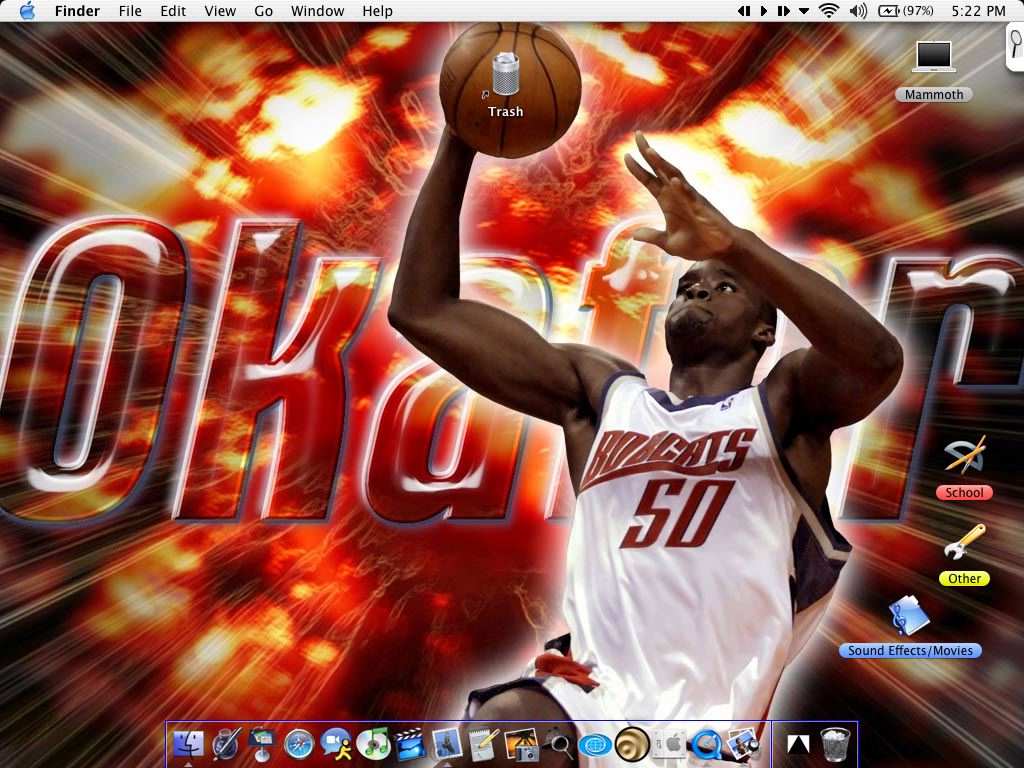
Task: Click play in menu bar controller
Action: (x=763, y=10)
